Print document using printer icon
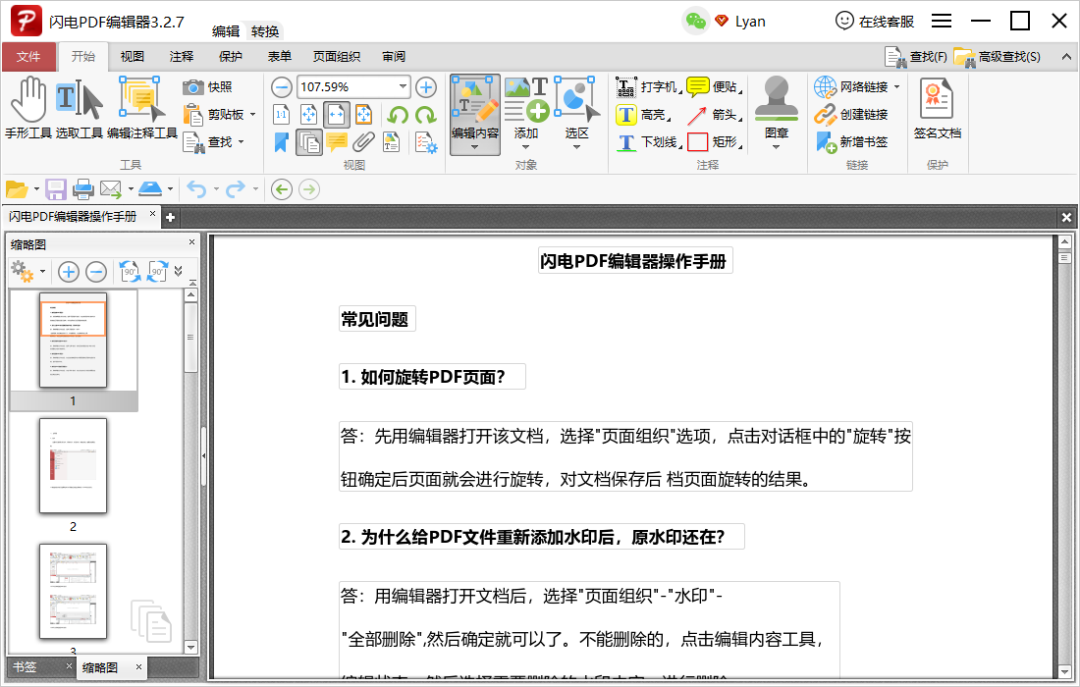 click(x=83, y=189)
